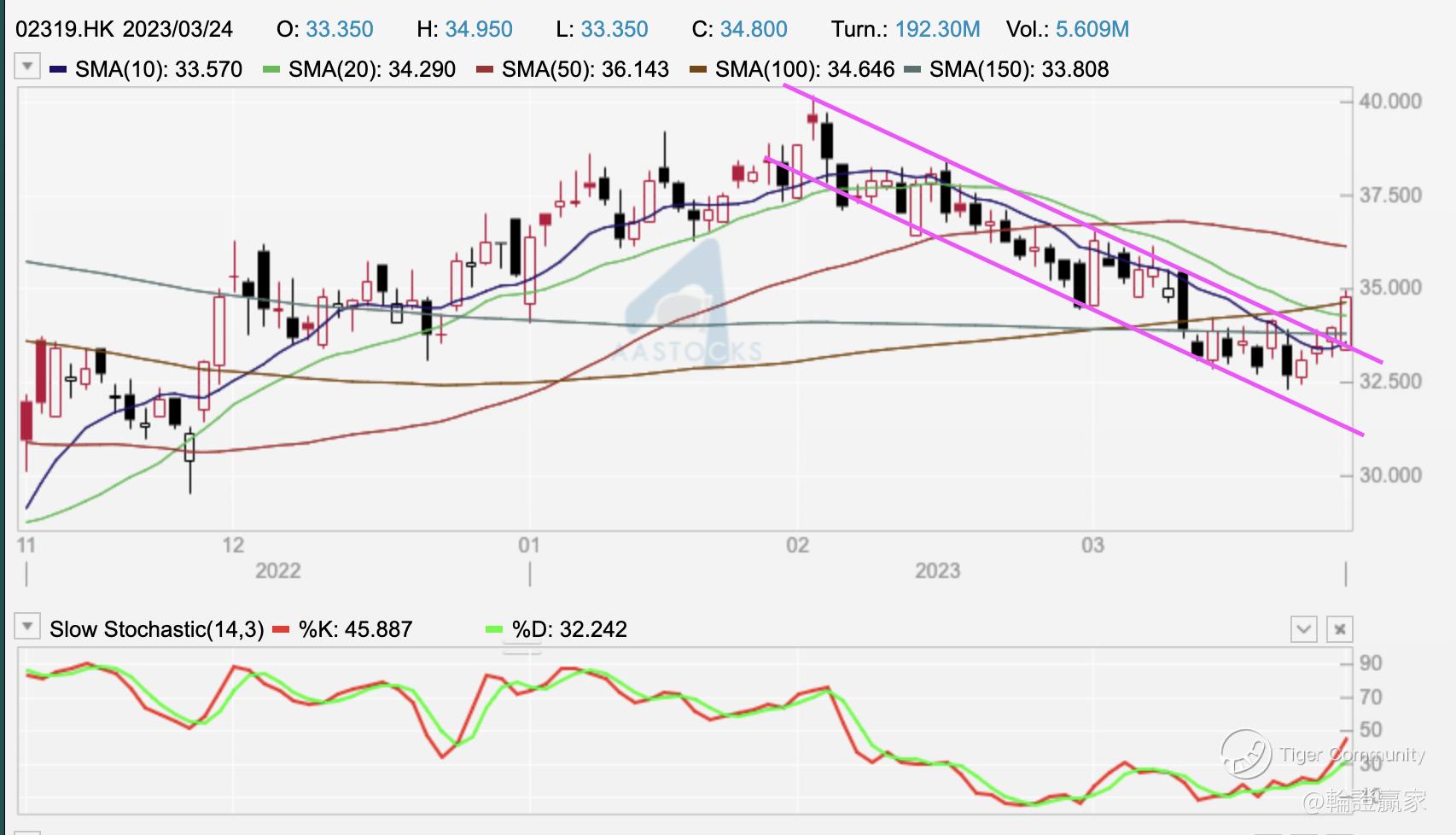This screenshot has width=1456, height=835.
Task: Click the %D: 32.242 reading
Action: (x=569, y=630)
